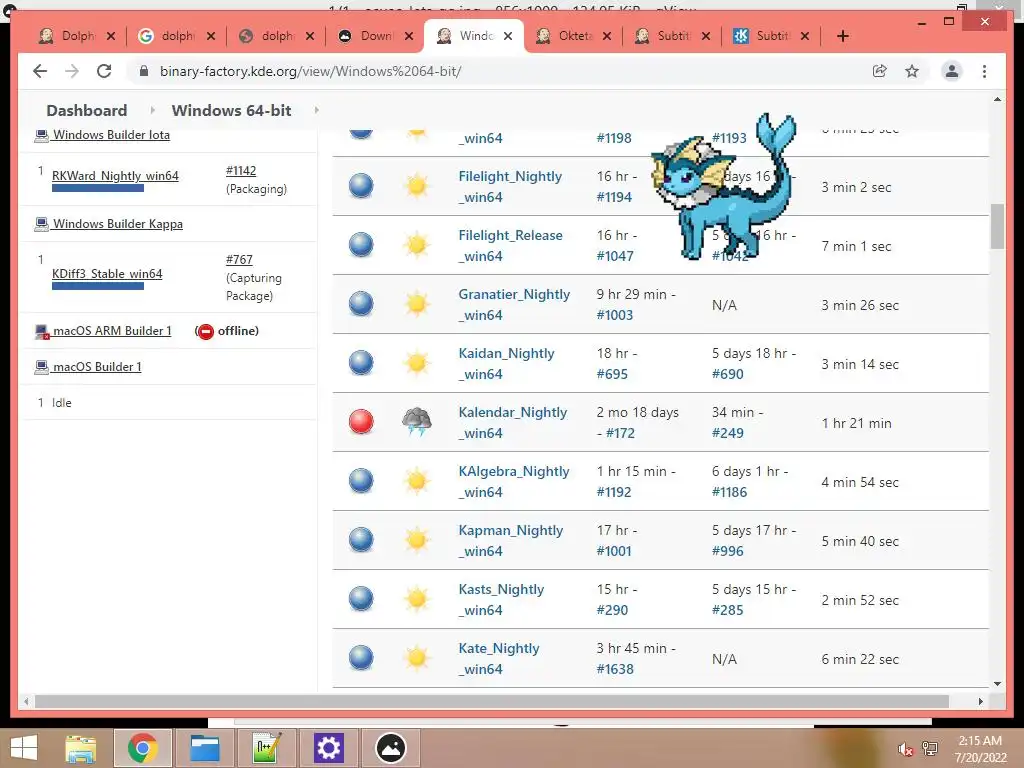Viewport: 1024px width, 768px height.
Task: Click the sunny weather icon for Kate_Nightly_win64
Action: 417,658
